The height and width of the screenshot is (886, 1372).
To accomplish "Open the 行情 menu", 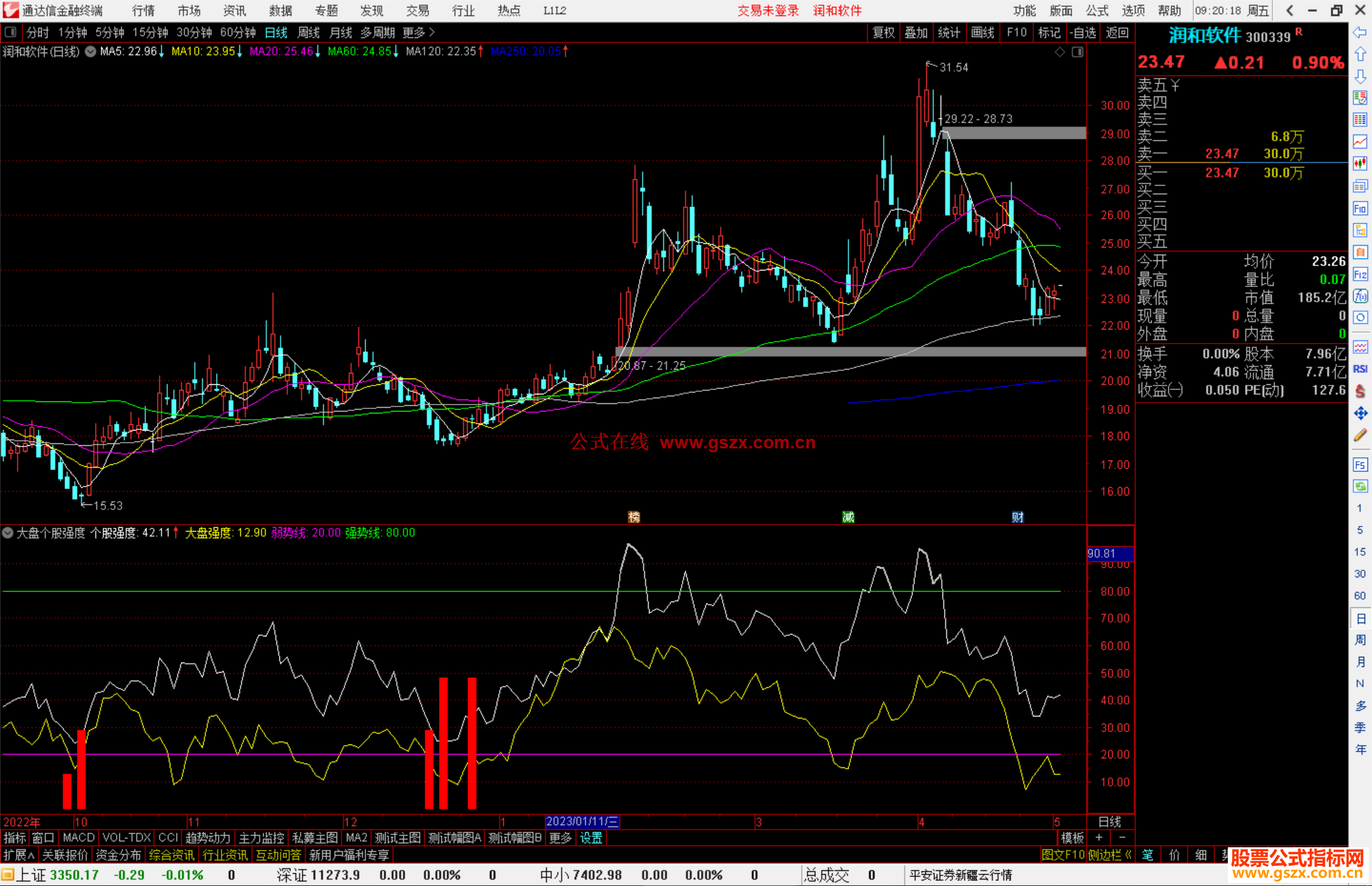I will click(143, 11).
